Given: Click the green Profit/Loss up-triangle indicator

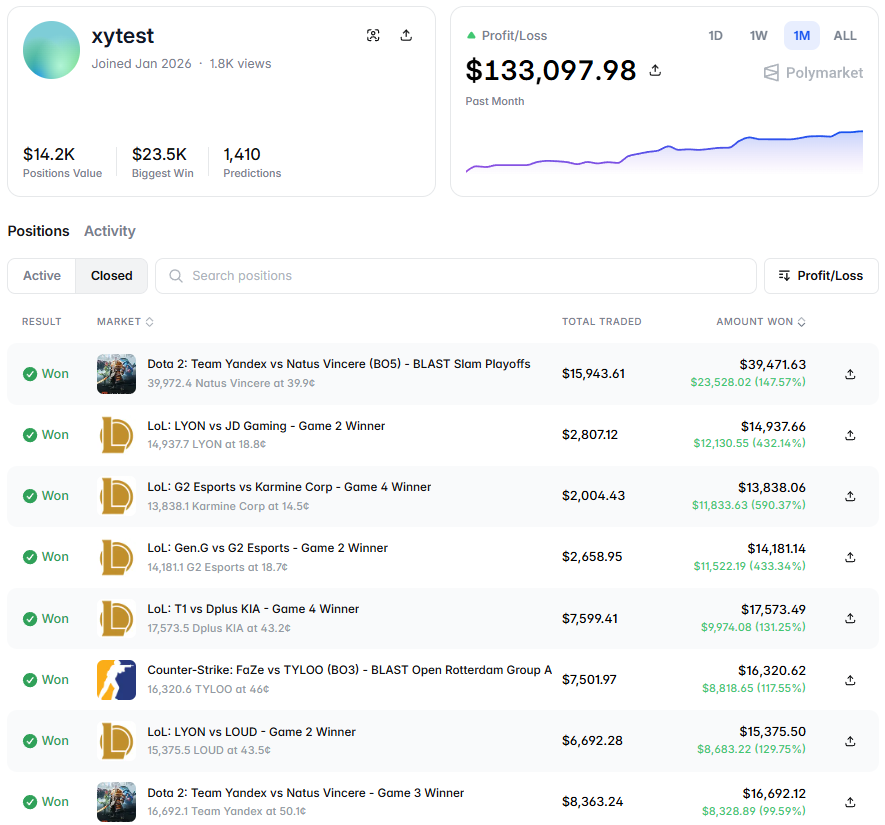Looking at the screenshot, I should tap(471, 36).
